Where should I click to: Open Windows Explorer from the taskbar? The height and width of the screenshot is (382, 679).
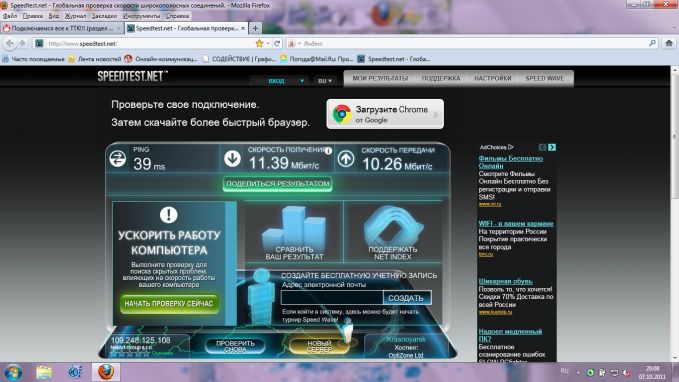pyautogui.click(x=44, y=372)
